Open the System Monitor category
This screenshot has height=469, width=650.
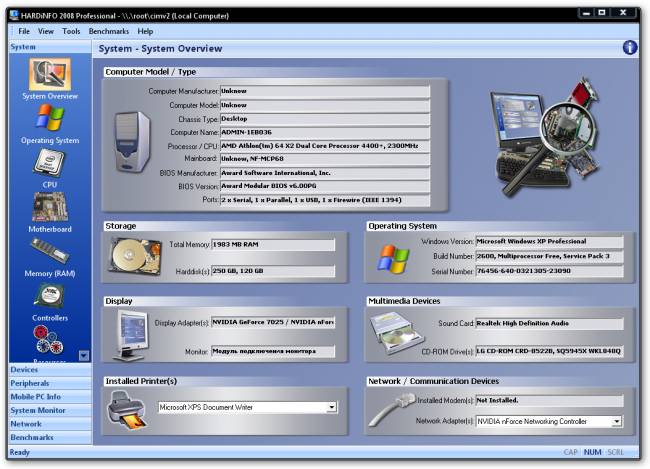click(38, 411)
